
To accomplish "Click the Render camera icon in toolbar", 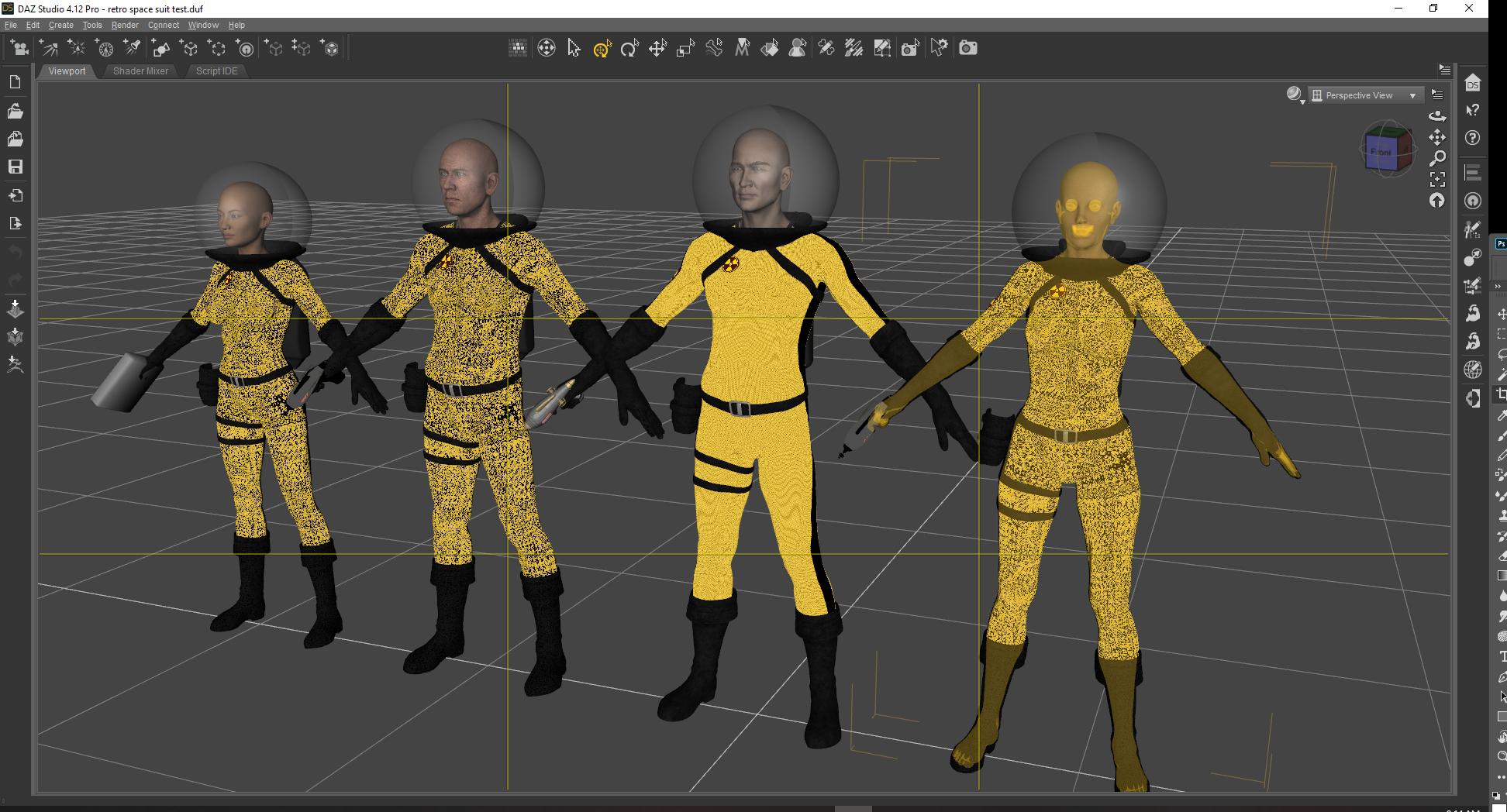I will pos(968,48).
